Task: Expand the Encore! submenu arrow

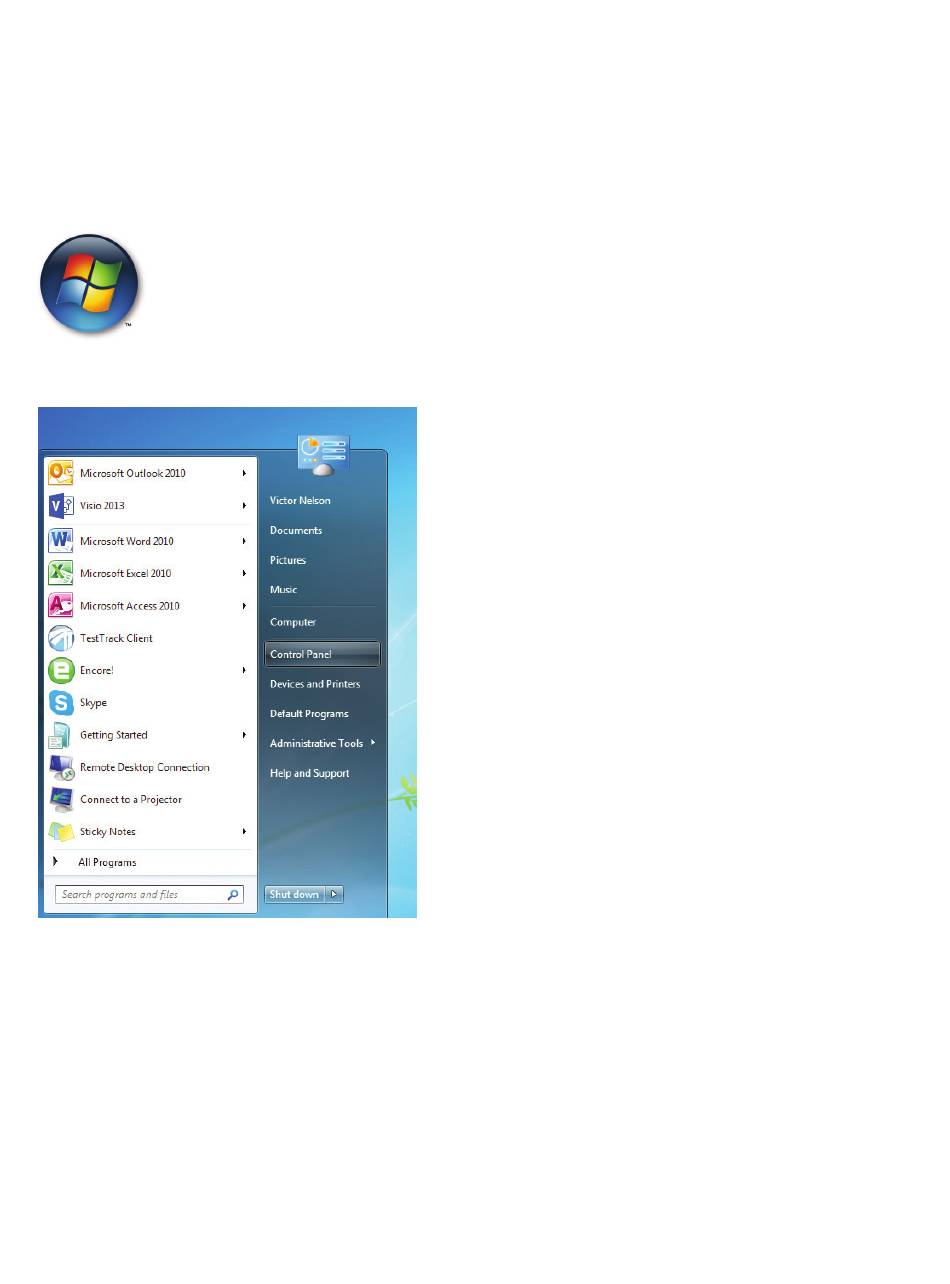Action: (244, 670)
